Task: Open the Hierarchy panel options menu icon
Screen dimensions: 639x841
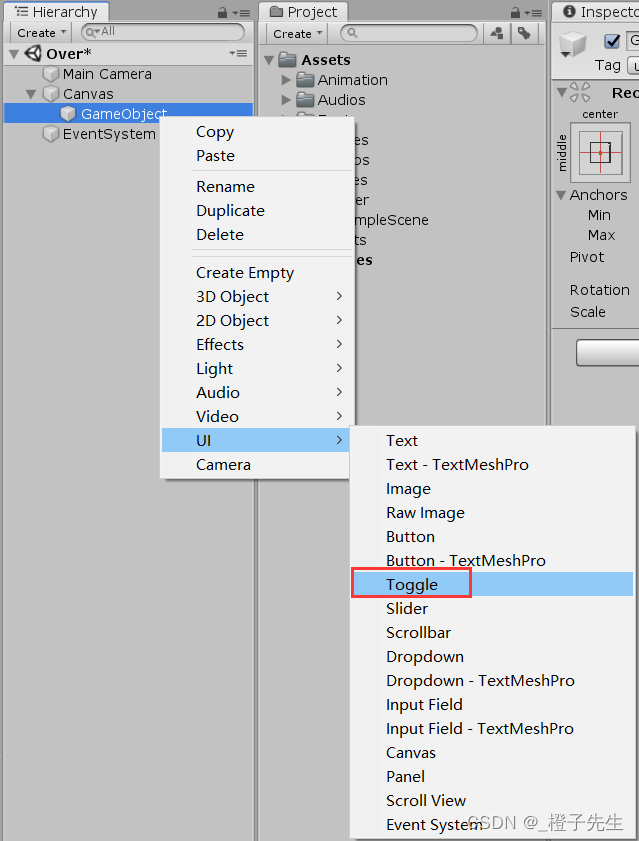Action: coord(241,13)
